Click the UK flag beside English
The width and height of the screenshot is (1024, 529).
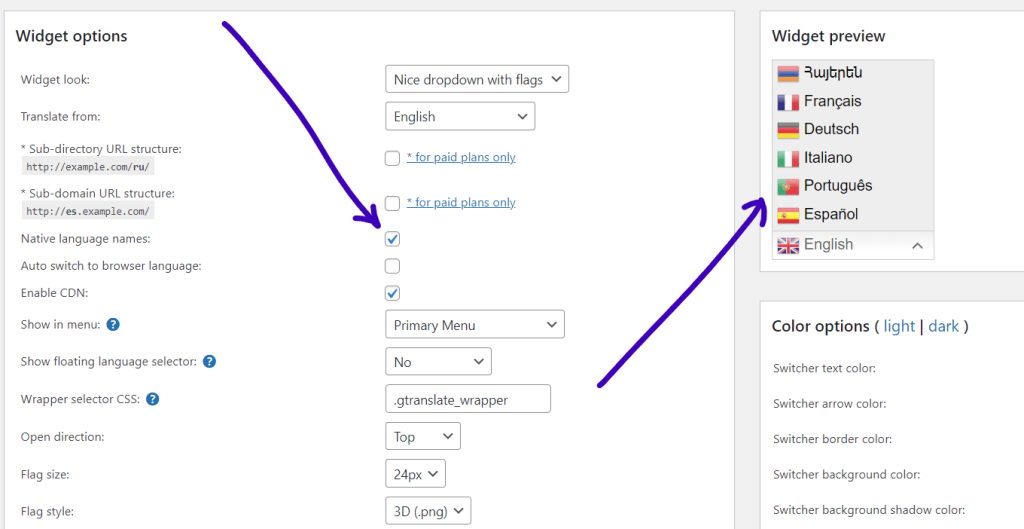788,245
